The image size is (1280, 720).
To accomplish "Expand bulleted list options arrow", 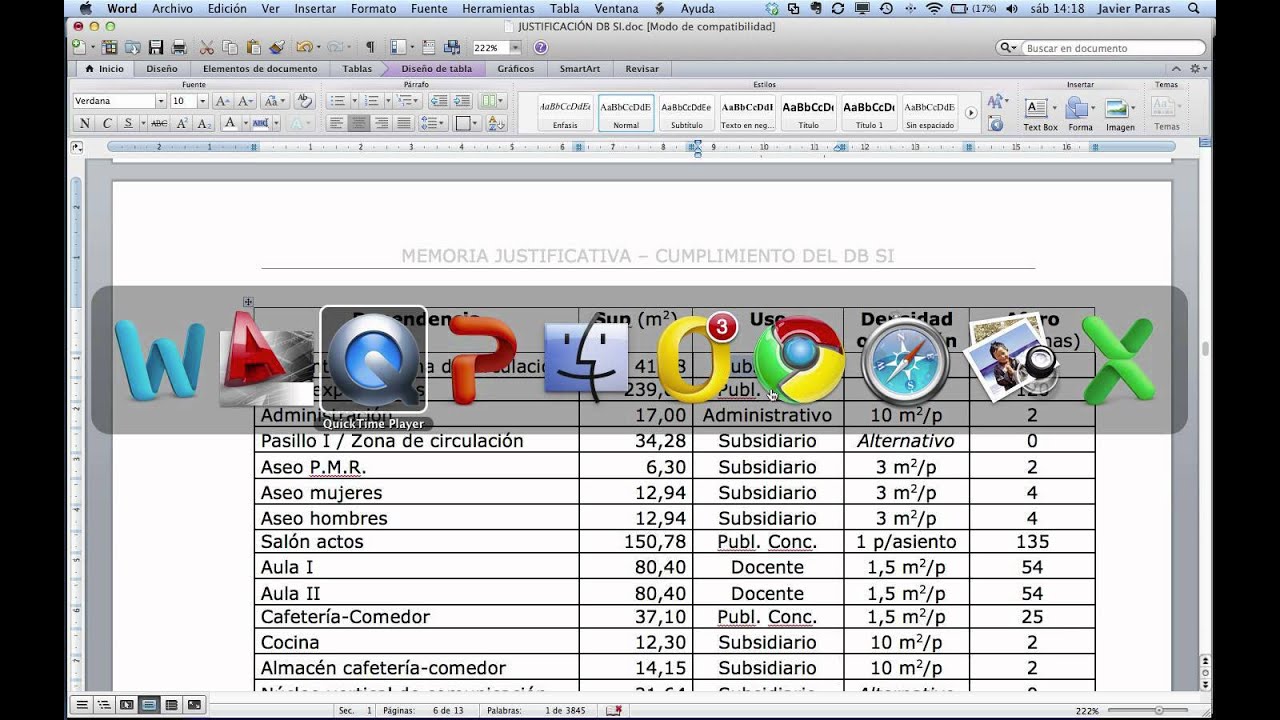I will [353, 101].
